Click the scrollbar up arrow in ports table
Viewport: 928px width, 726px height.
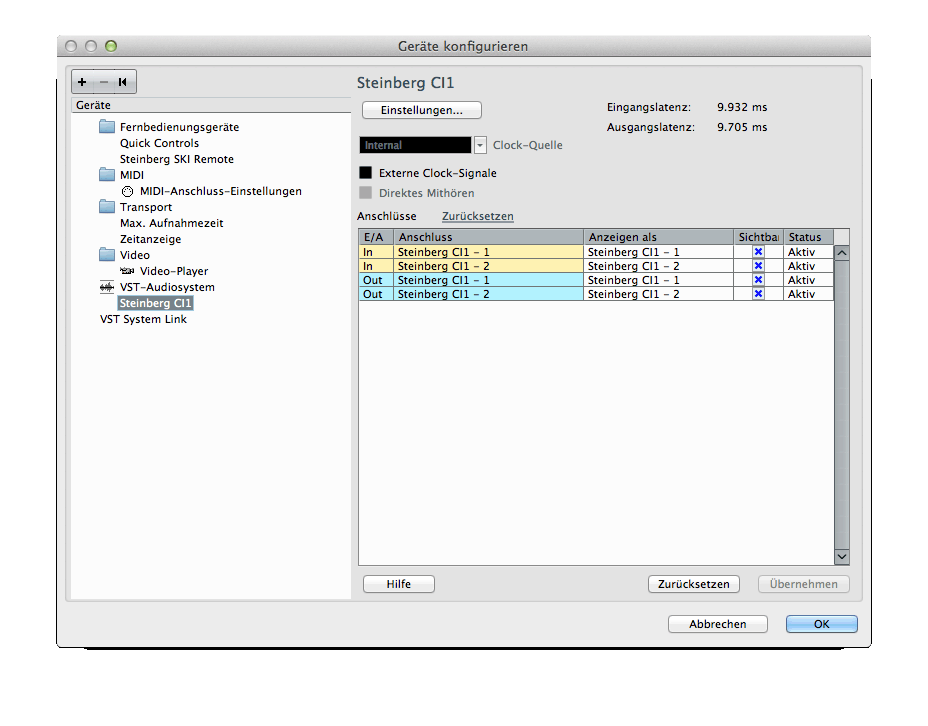pyautogui.click(x=842, y=253)
